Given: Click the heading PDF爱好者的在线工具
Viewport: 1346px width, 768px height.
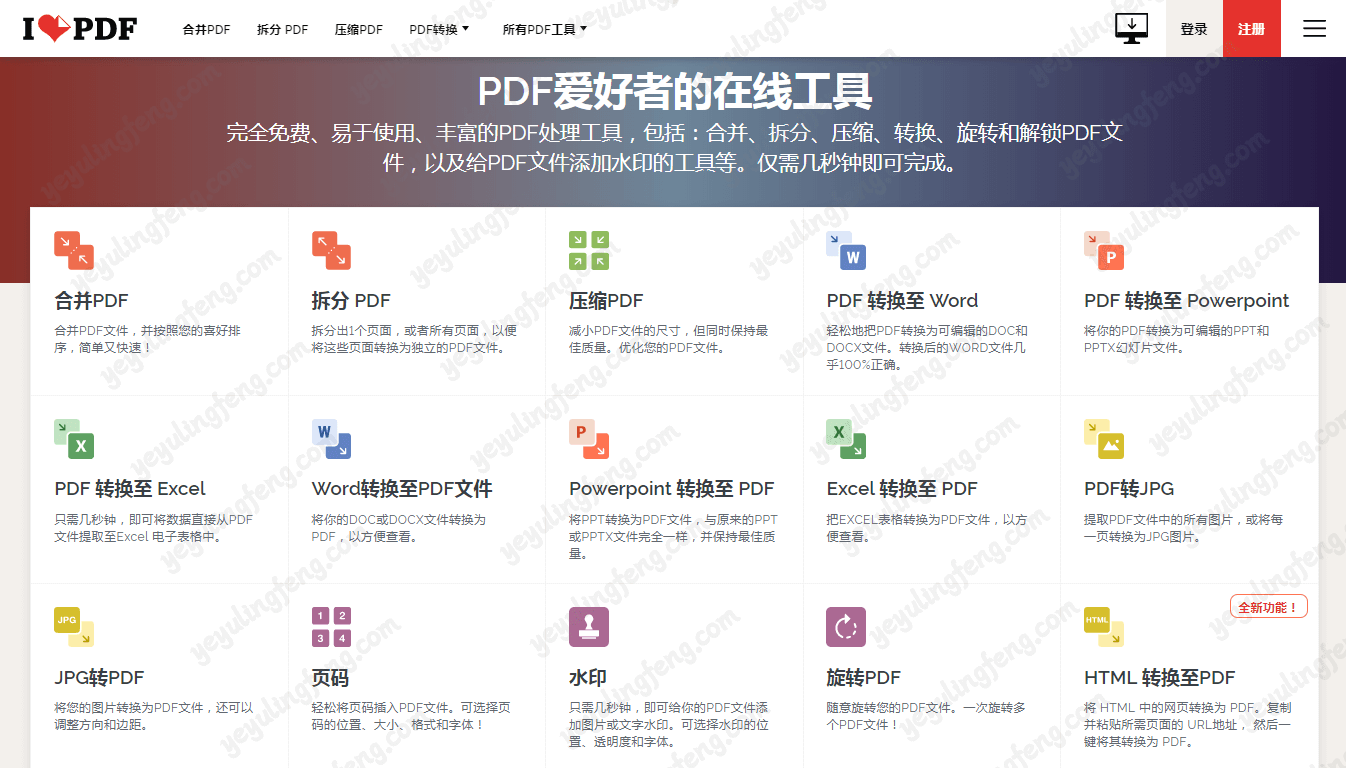Looking at the screenshot, I should pyautogui.click(x=675, y=91).
